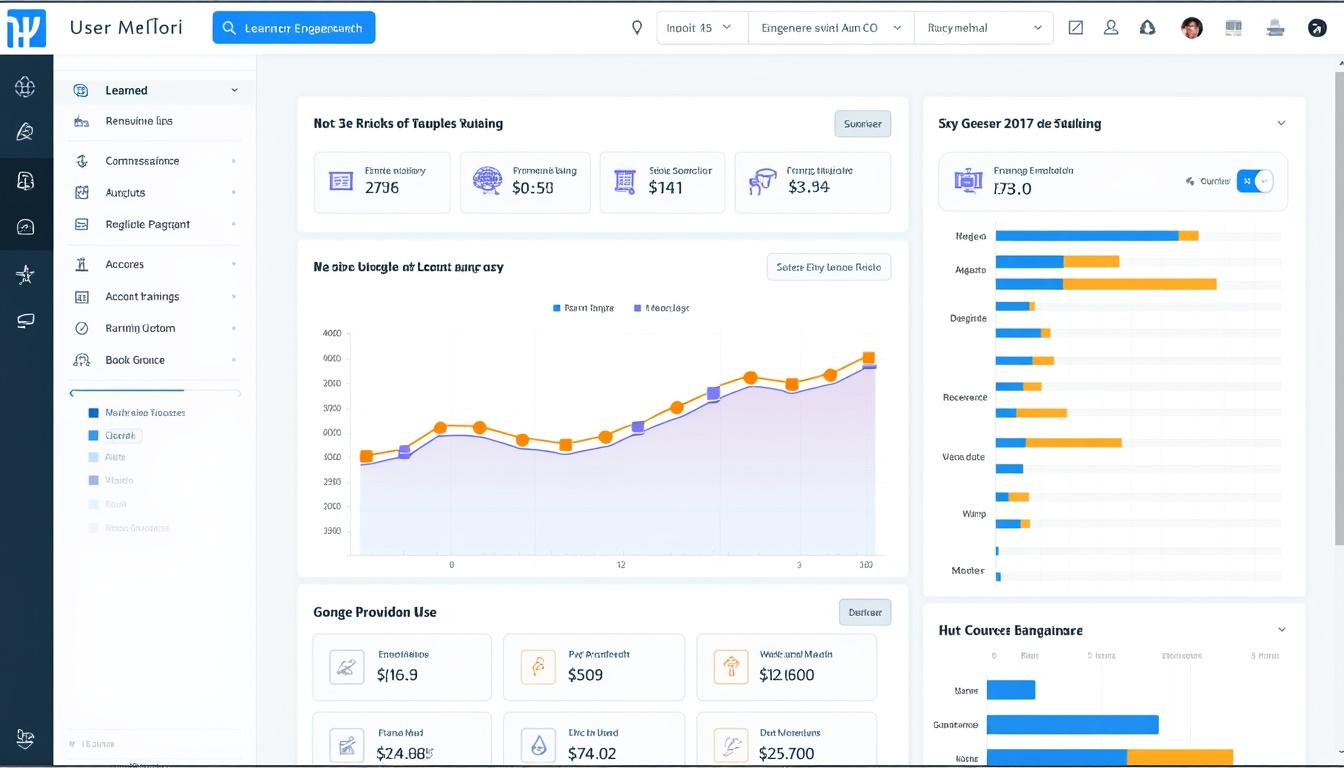Open the 'Inooit 45' dropdown
Viewport: 1344px width, 768px height.
coord(701,28)
